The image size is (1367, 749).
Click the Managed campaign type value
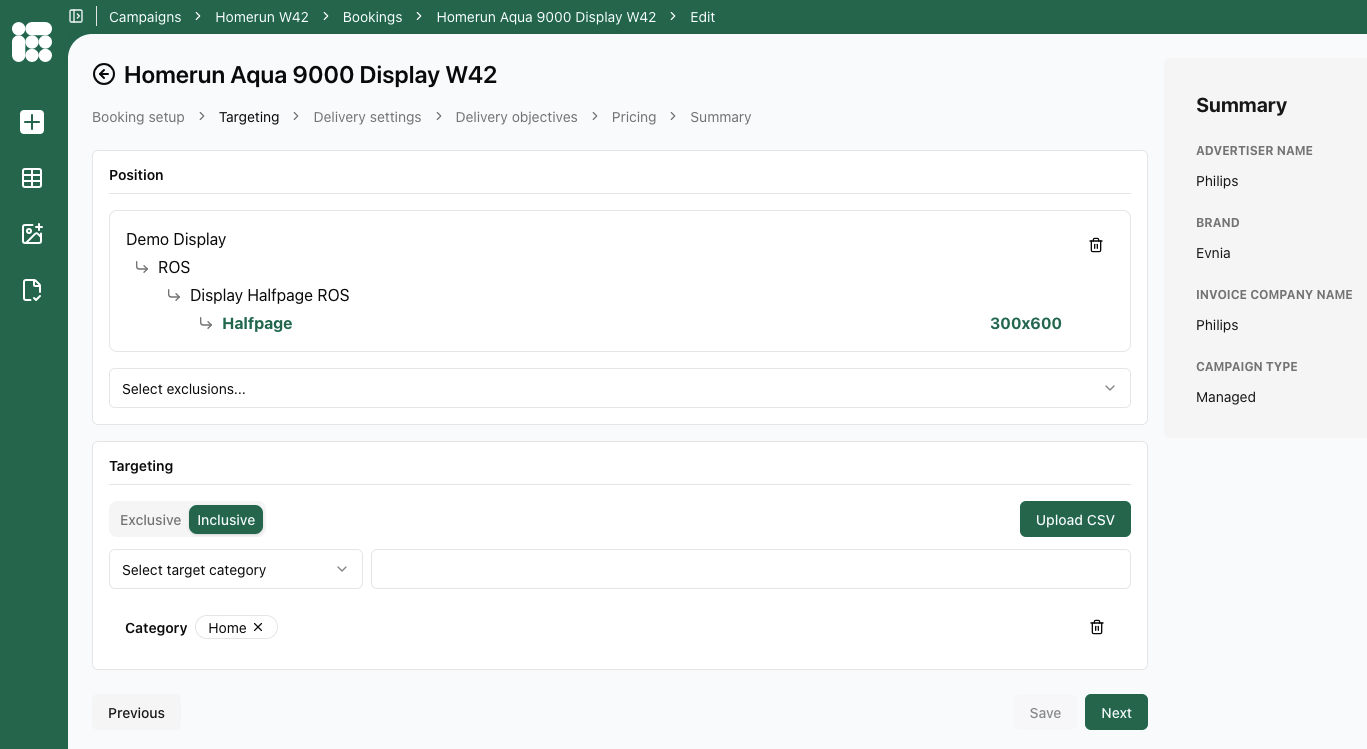pos(1226,397)
